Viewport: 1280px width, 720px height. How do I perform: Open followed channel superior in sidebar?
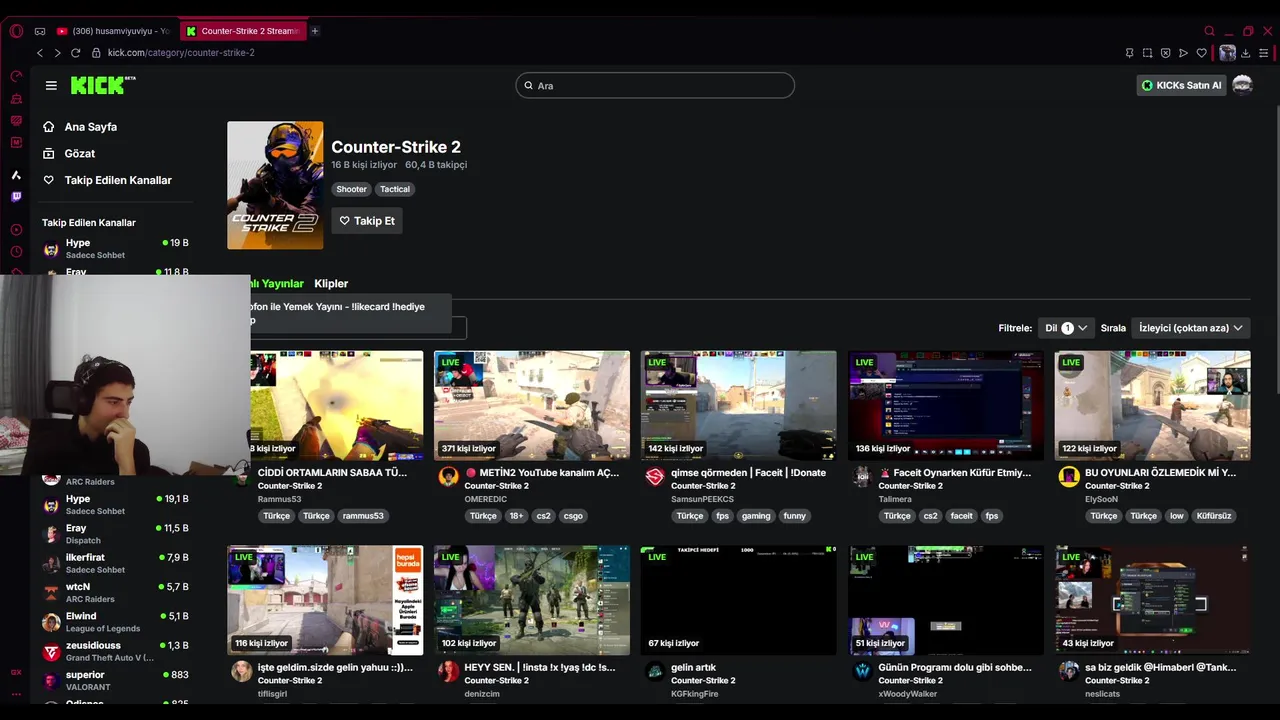coord(115,680)
